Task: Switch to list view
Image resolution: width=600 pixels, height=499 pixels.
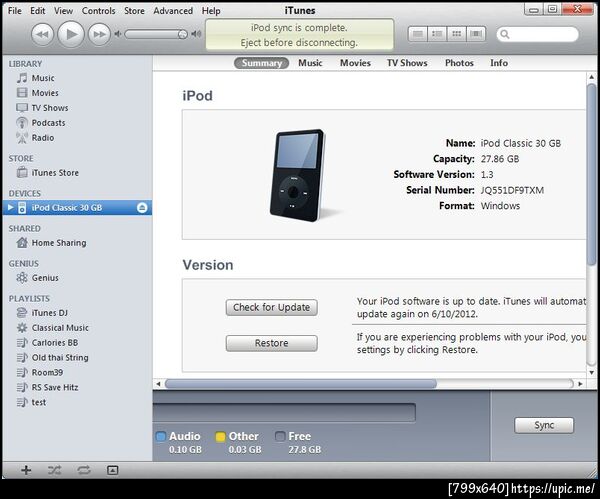Action: pyautogui.click(x=418, y=34)
